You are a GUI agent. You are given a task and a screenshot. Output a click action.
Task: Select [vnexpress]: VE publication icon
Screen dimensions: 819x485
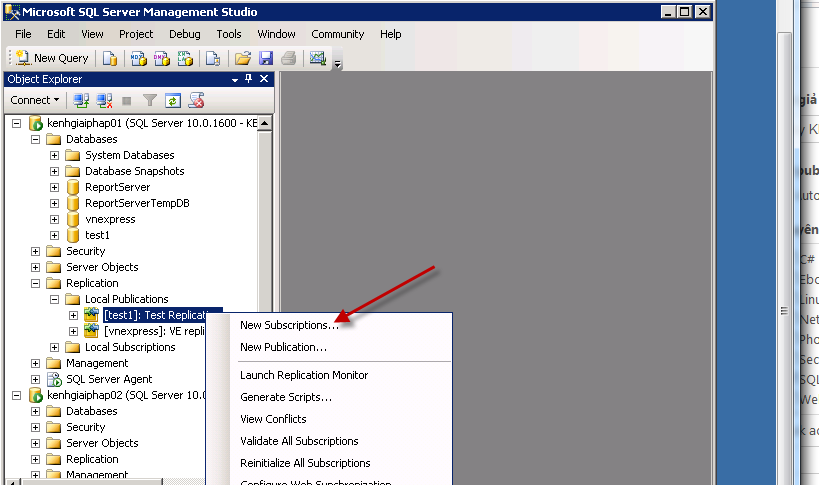(x=91, y=331)
